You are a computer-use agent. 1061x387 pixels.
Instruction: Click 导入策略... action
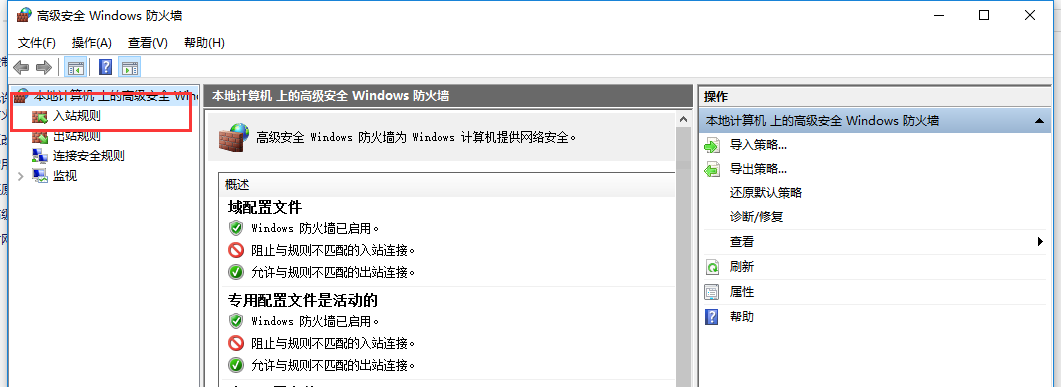pos(758,145)
